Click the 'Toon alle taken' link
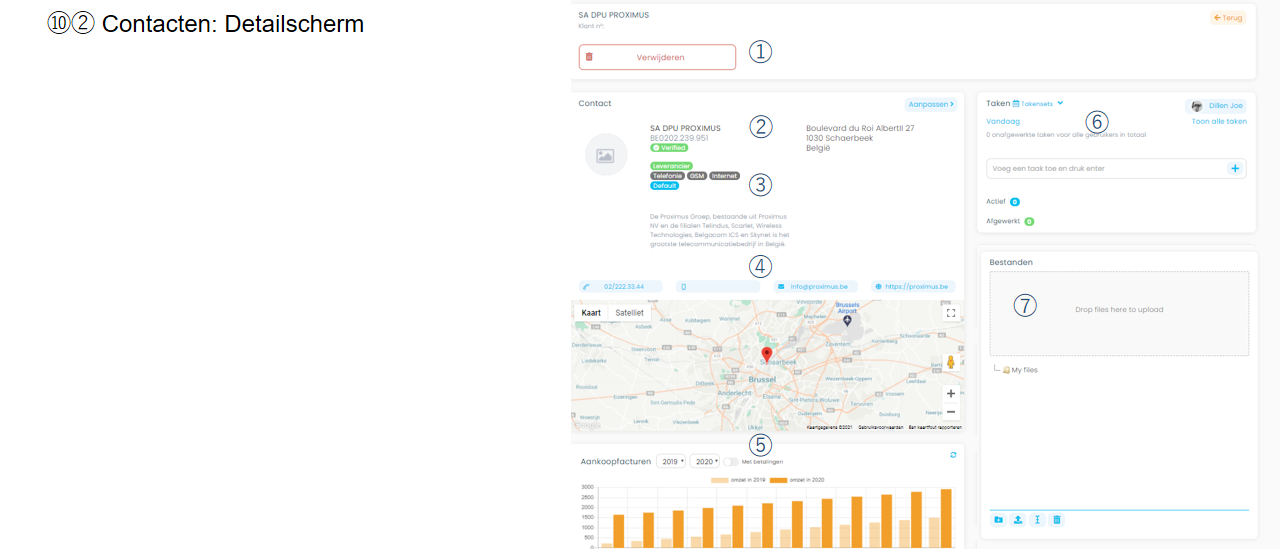 tap(1219, 121)
